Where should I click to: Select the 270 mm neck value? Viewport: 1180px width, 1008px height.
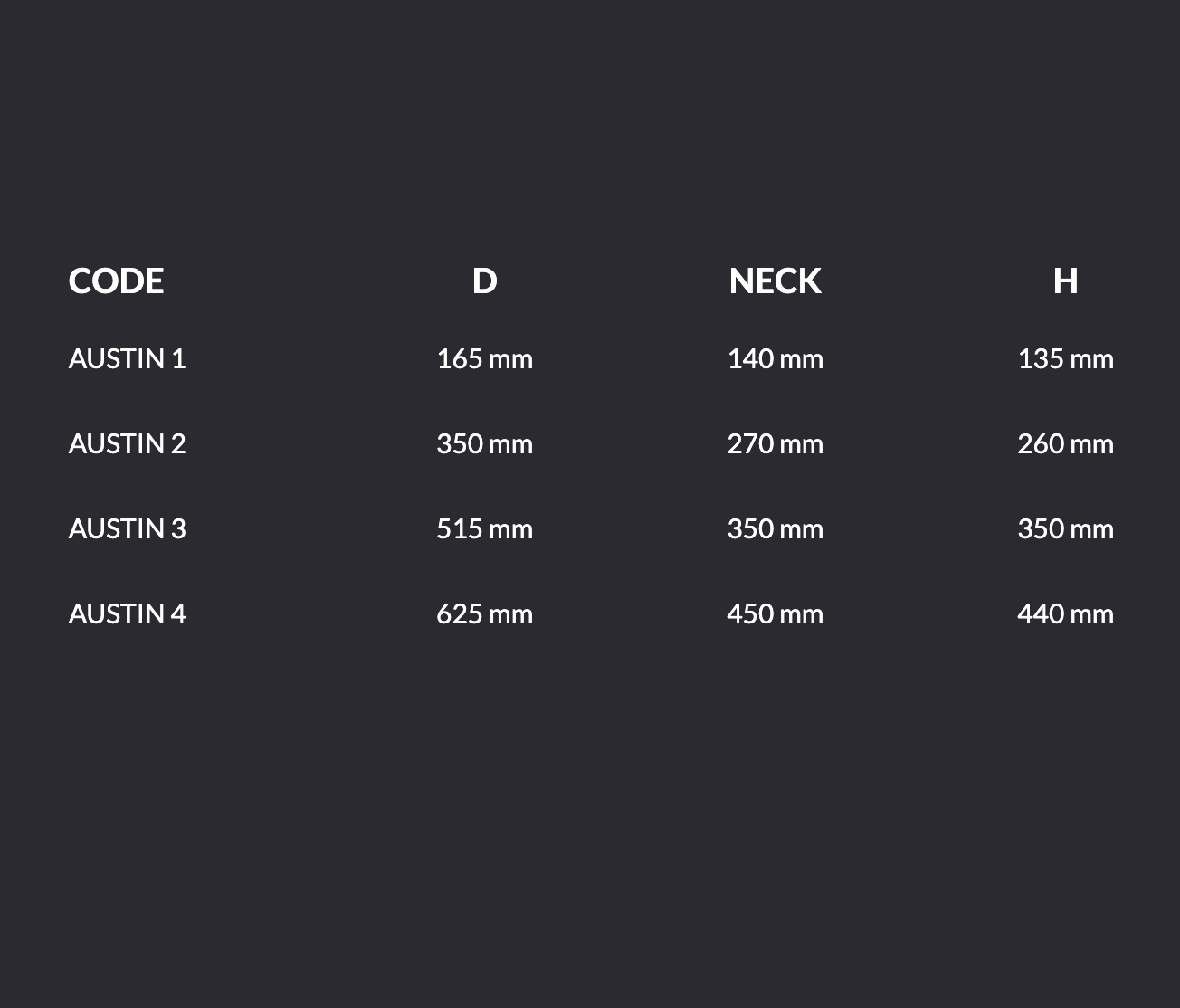point(775,444)
